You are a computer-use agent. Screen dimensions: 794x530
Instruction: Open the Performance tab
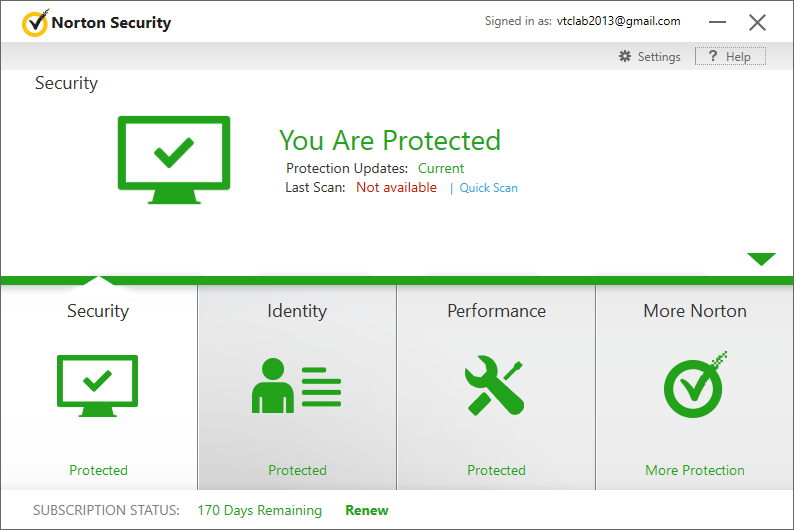(x=496, y=311)
